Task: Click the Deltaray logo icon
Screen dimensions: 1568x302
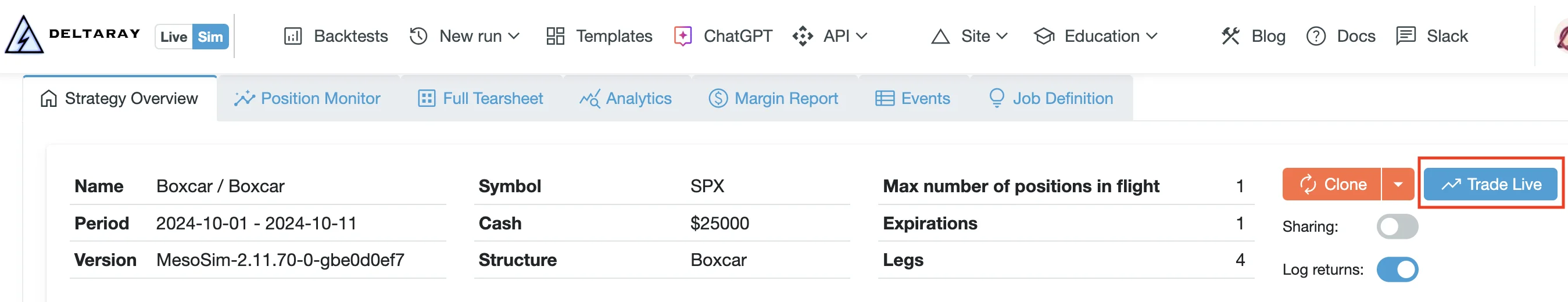Action: (x=24, y=35)
